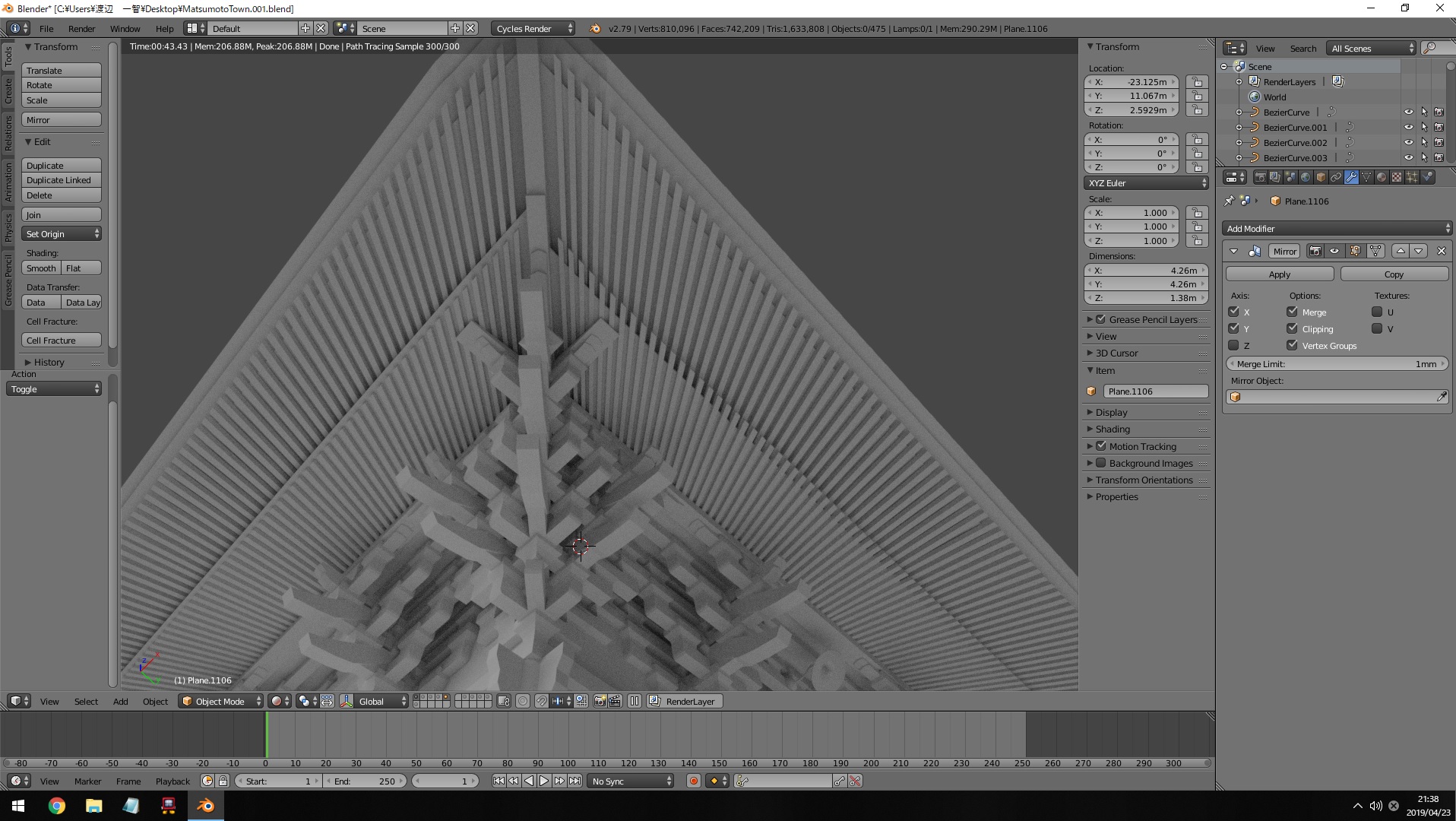Screen dimensions: 1456x821
Task: Click the Apply button for the Mirror modifier
Action: tap(1279, 274)
